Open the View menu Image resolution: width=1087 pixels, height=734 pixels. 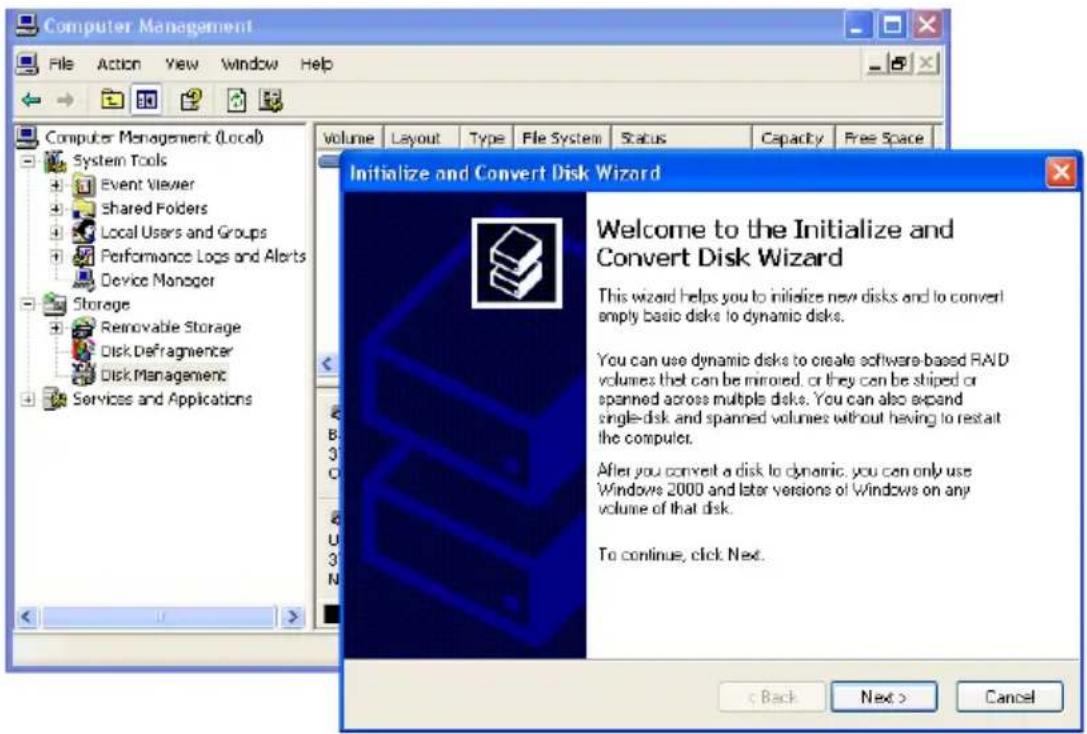click(182, 64)
